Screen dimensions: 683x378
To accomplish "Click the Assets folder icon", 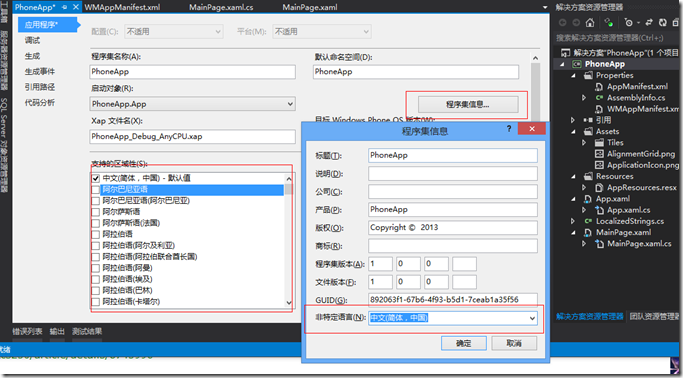I will 588,132.
